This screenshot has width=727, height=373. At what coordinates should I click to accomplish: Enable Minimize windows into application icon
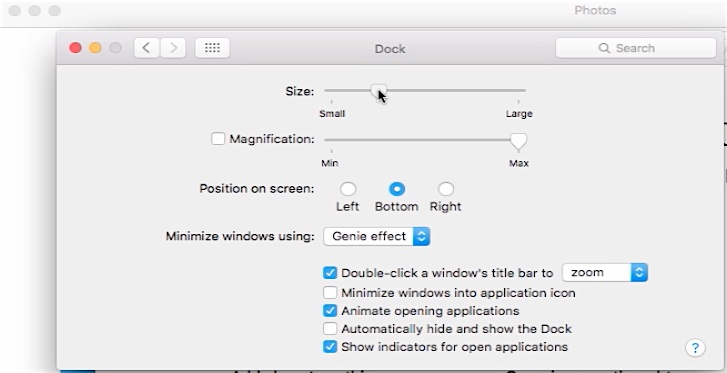(330, 293)
